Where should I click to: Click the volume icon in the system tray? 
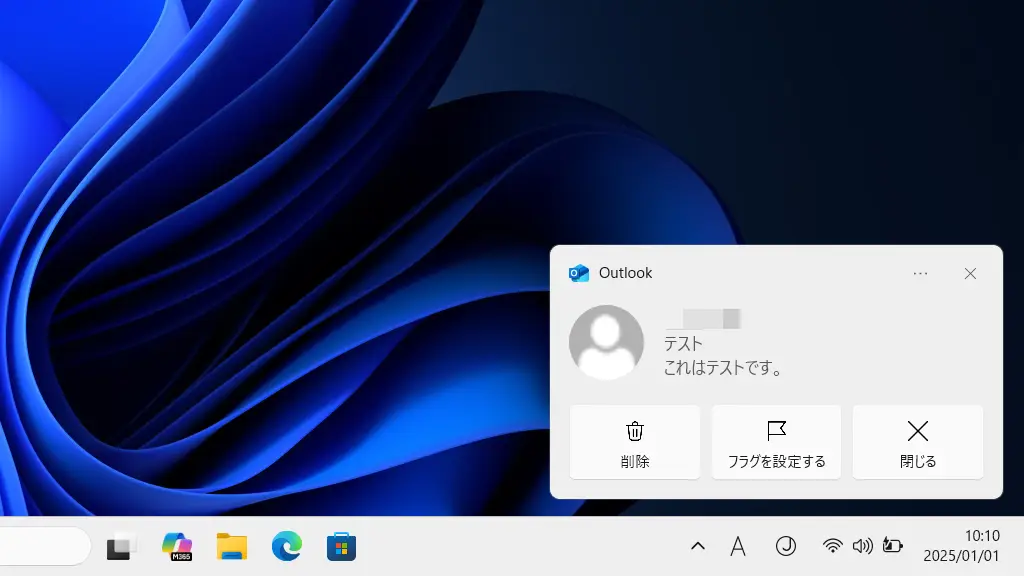863,546
